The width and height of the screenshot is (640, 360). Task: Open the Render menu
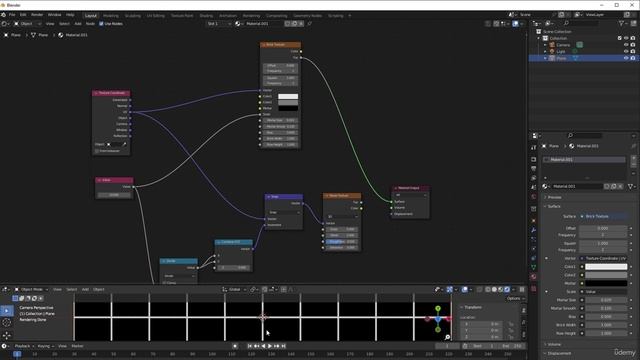pyautogui.click(x=37, y=15)
